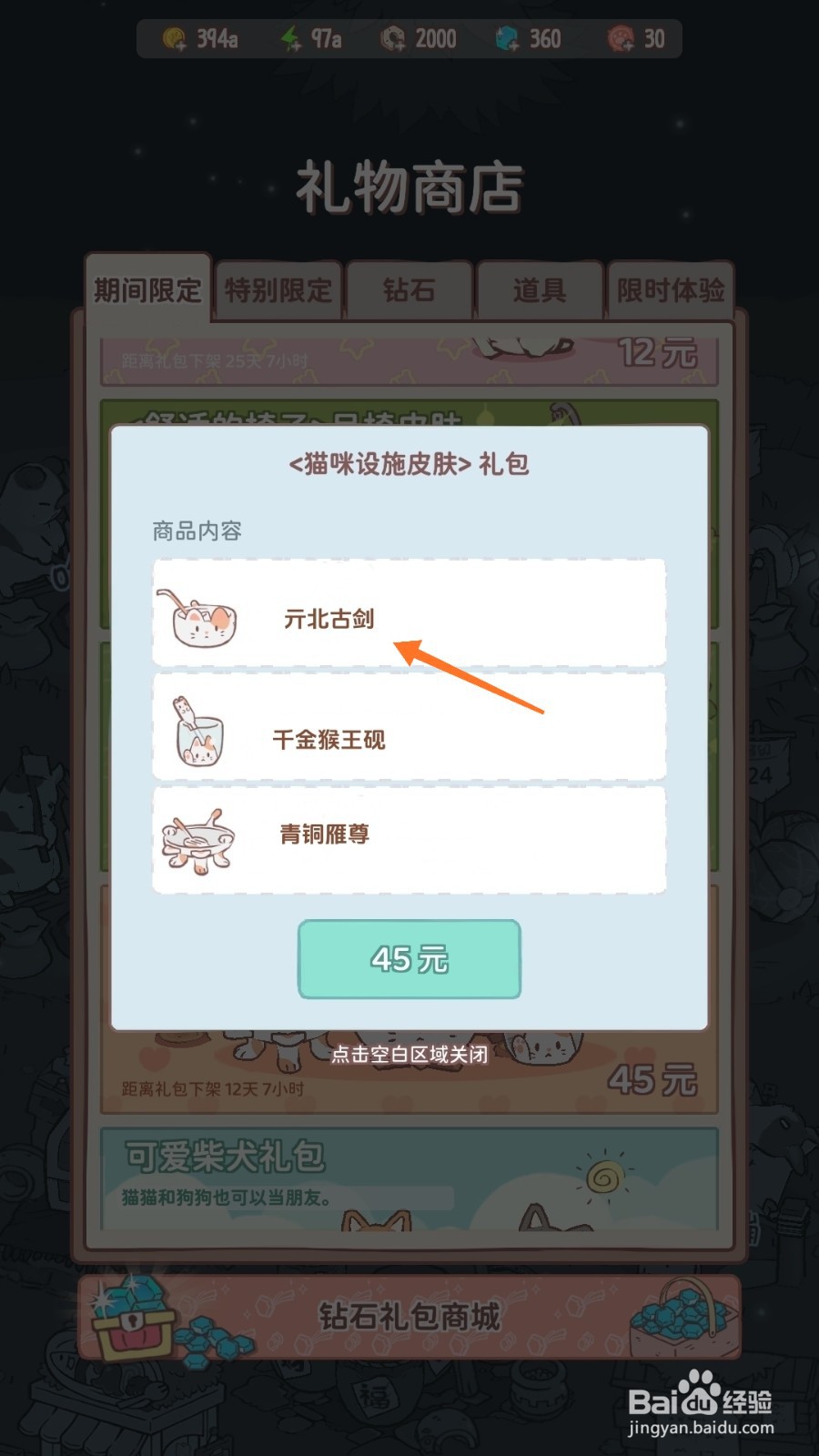Screen dimensions: 819x1456
Task: Tap the gold coin currency icon
Action: click(x=174, y=39)
